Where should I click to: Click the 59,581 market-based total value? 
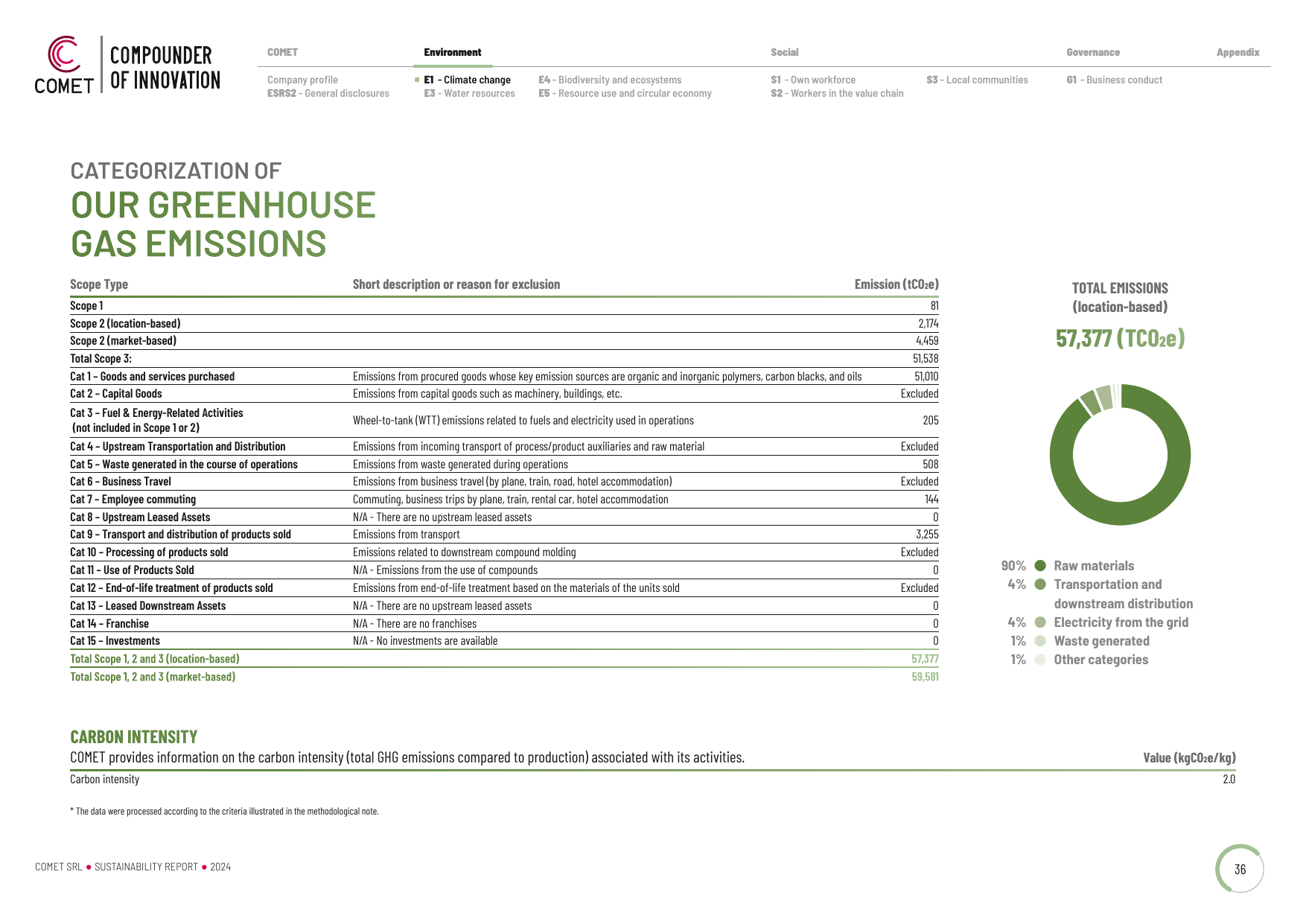(925, 677)
